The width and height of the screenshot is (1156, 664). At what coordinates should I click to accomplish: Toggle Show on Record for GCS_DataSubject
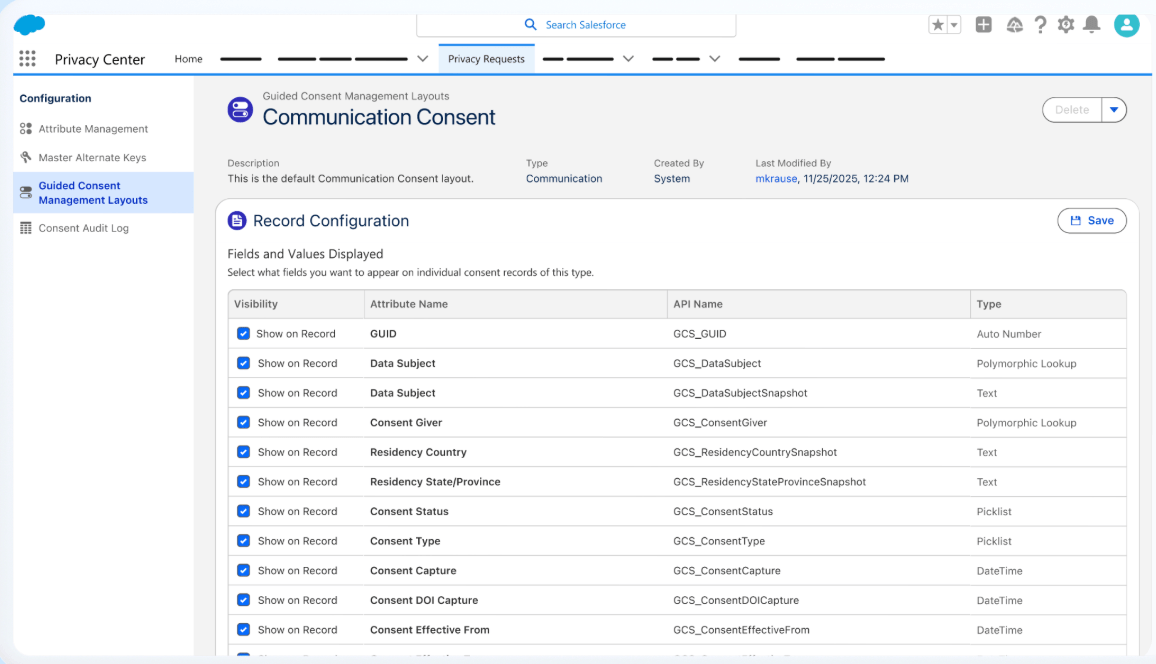coord(243,363)
